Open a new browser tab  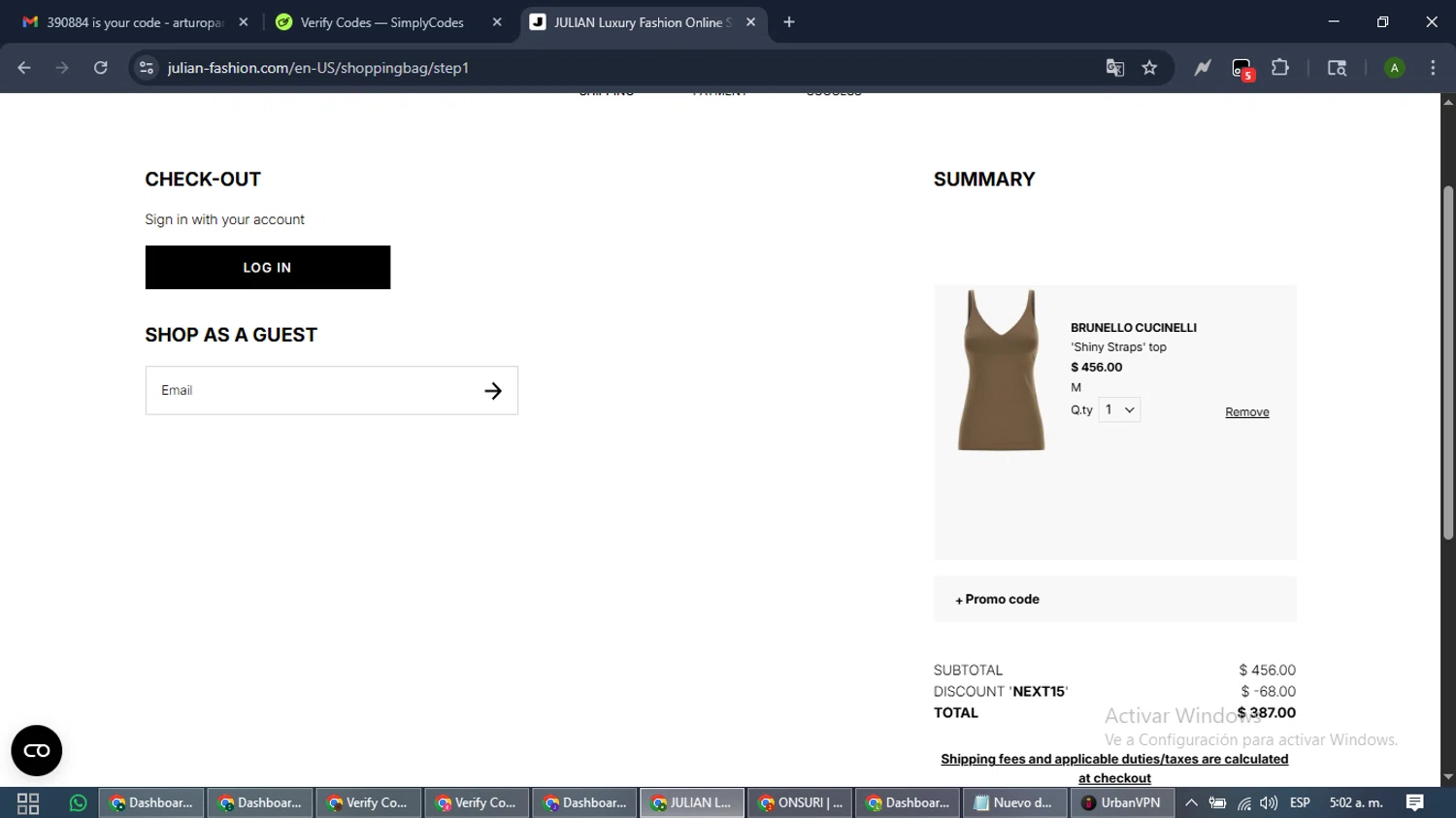click(789, 22)
